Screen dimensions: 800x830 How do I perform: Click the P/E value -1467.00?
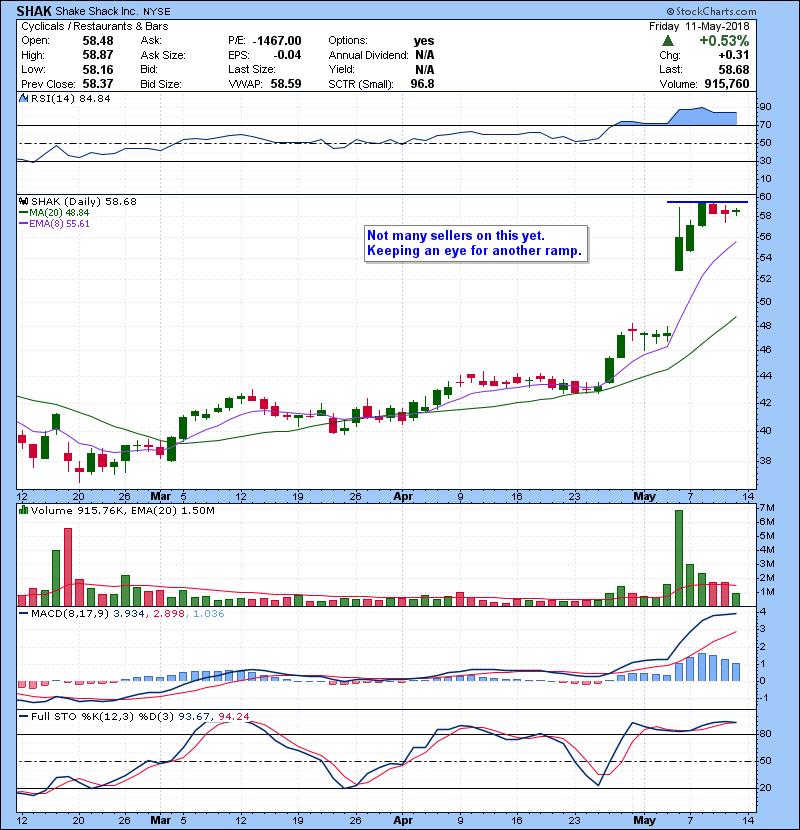277,41
